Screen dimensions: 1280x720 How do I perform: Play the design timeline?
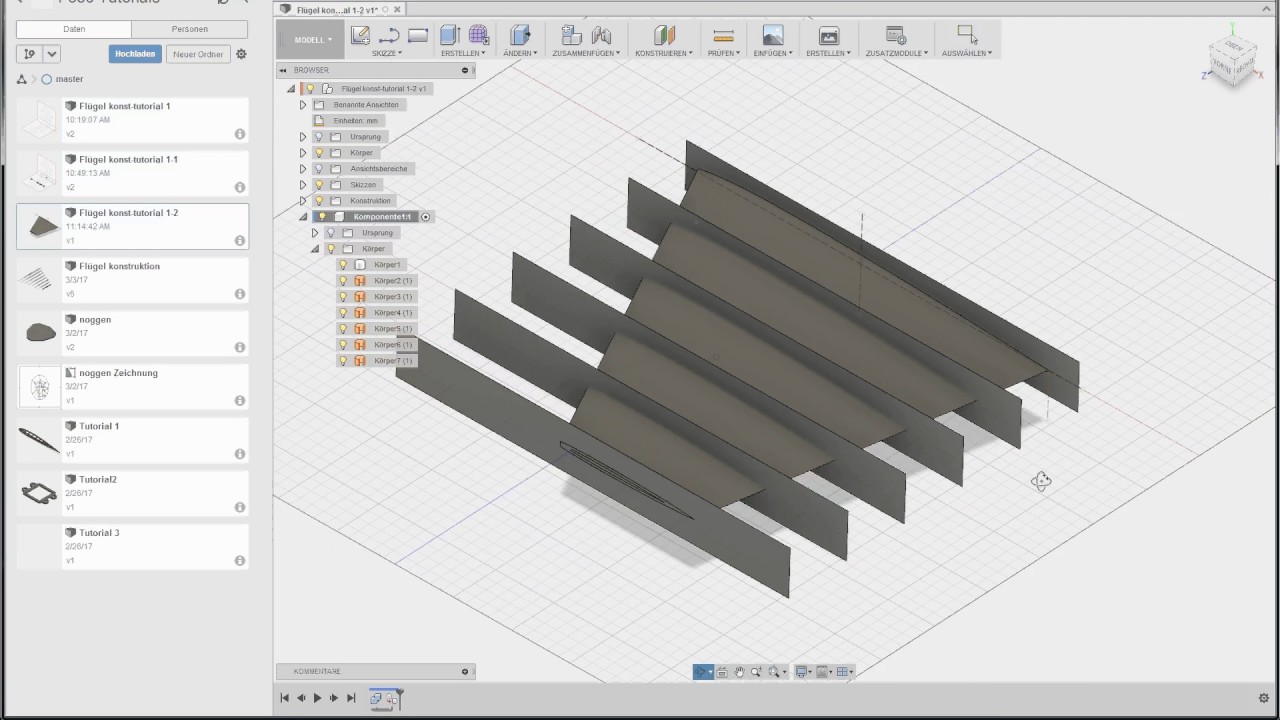(318, 698)
